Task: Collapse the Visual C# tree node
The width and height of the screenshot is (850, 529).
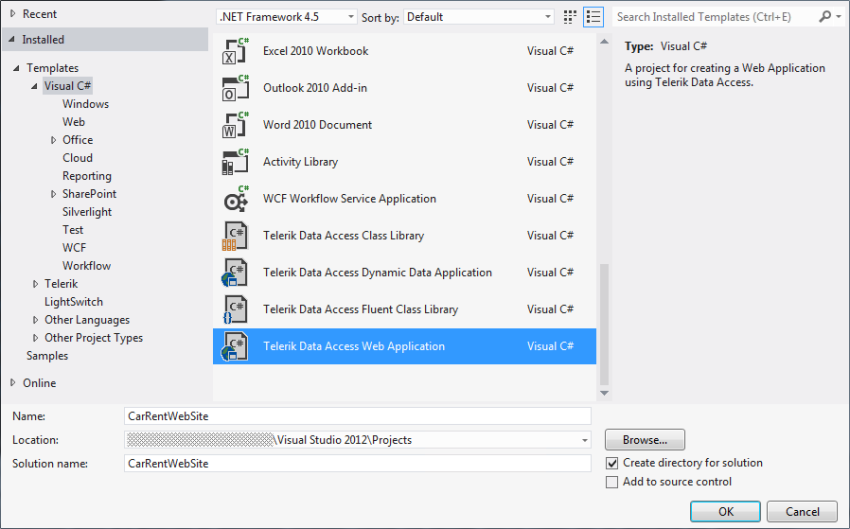Action: tap(34, 86)
